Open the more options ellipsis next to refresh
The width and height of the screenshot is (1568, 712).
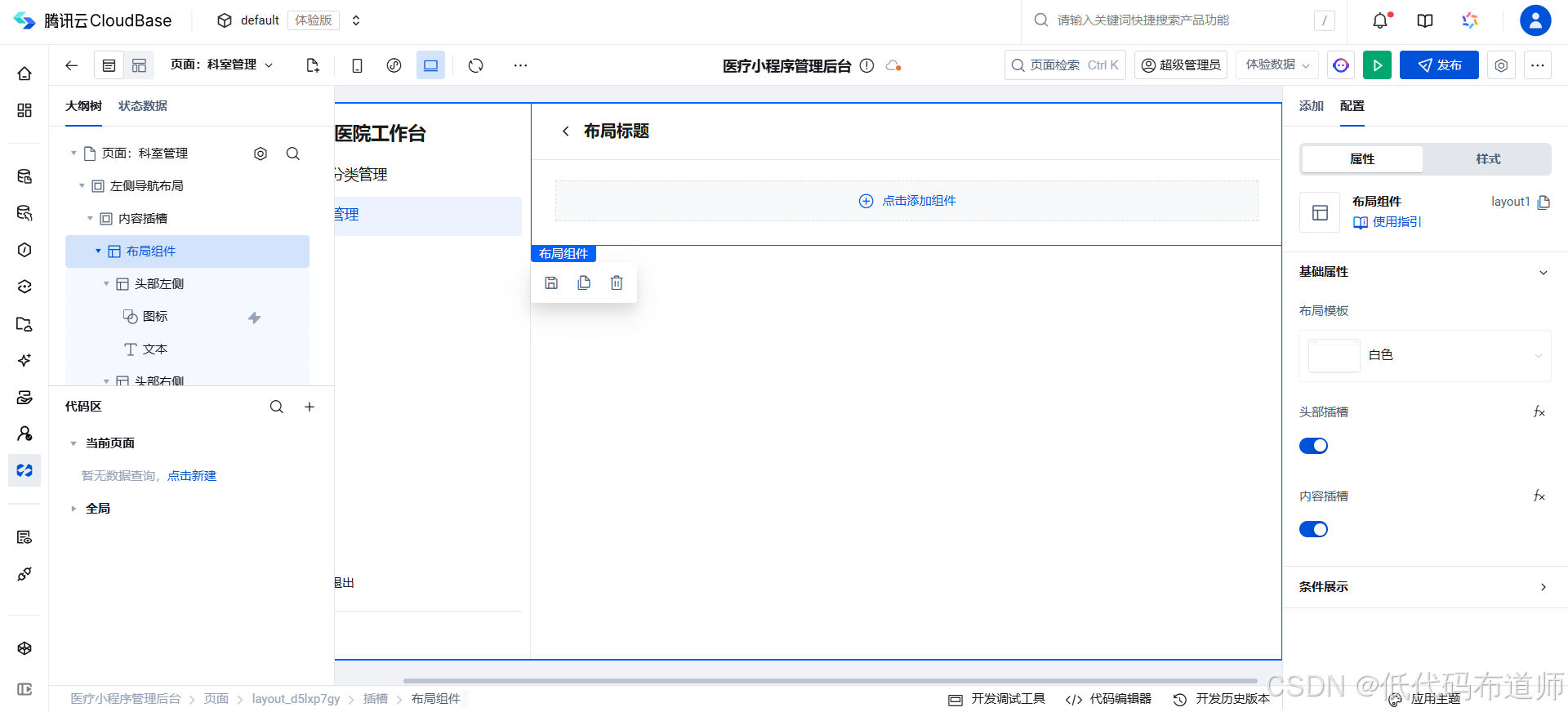click(520, 65)
